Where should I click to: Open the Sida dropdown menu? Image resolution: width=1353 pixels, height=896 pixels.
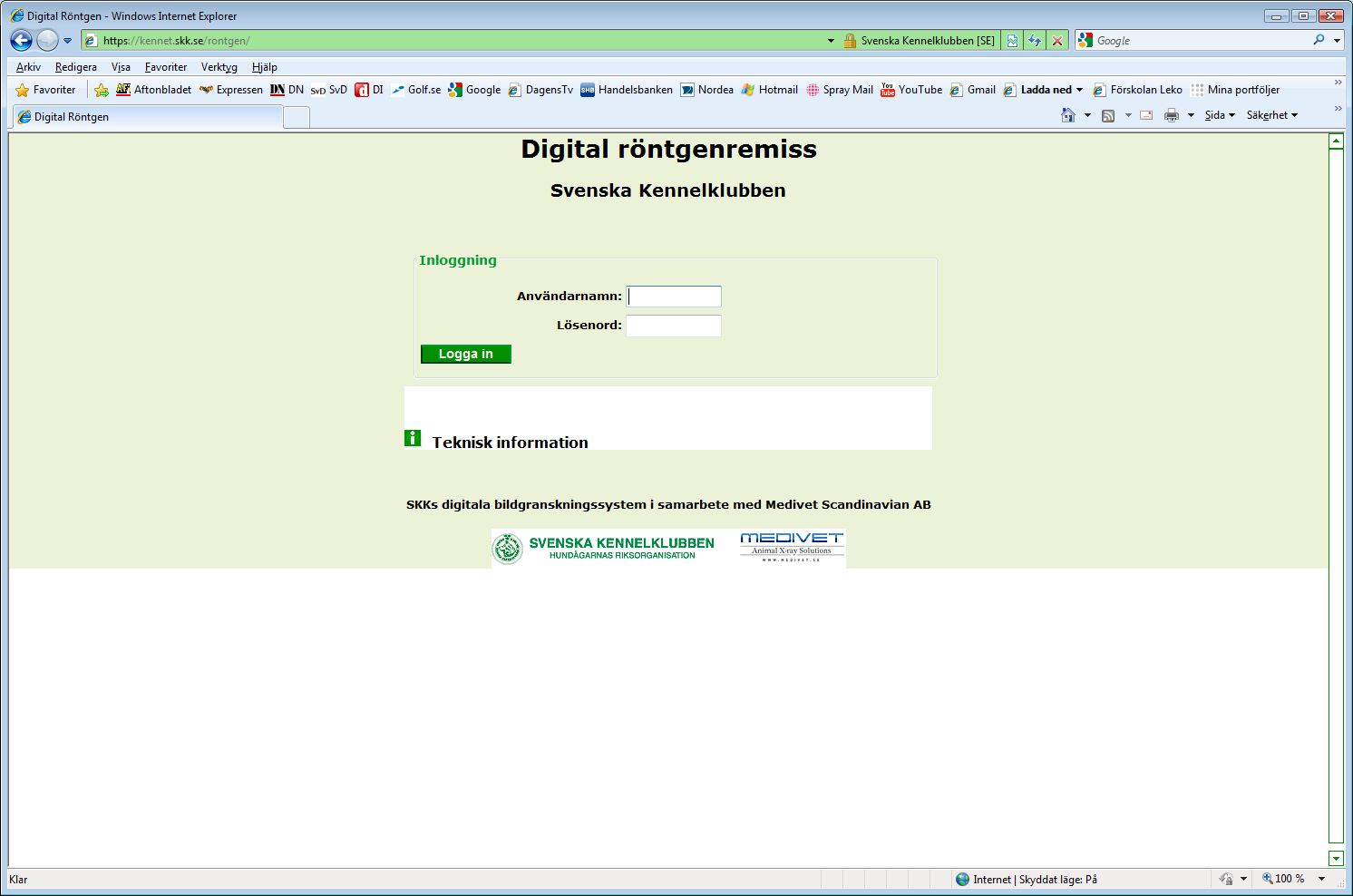click(x=1220, y=115)
